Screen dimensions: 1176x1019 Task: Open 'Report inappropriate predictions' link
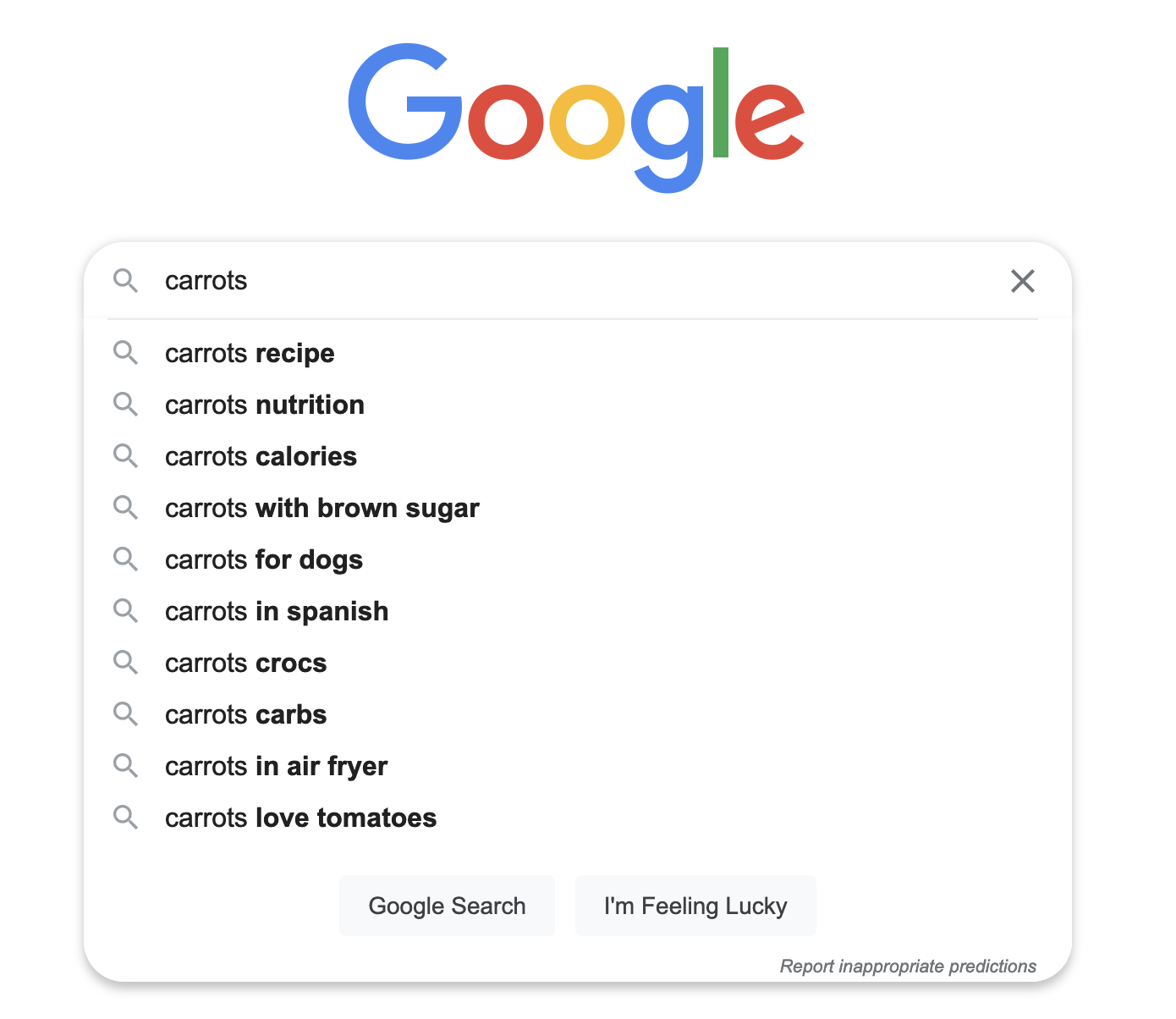point(907,967)
